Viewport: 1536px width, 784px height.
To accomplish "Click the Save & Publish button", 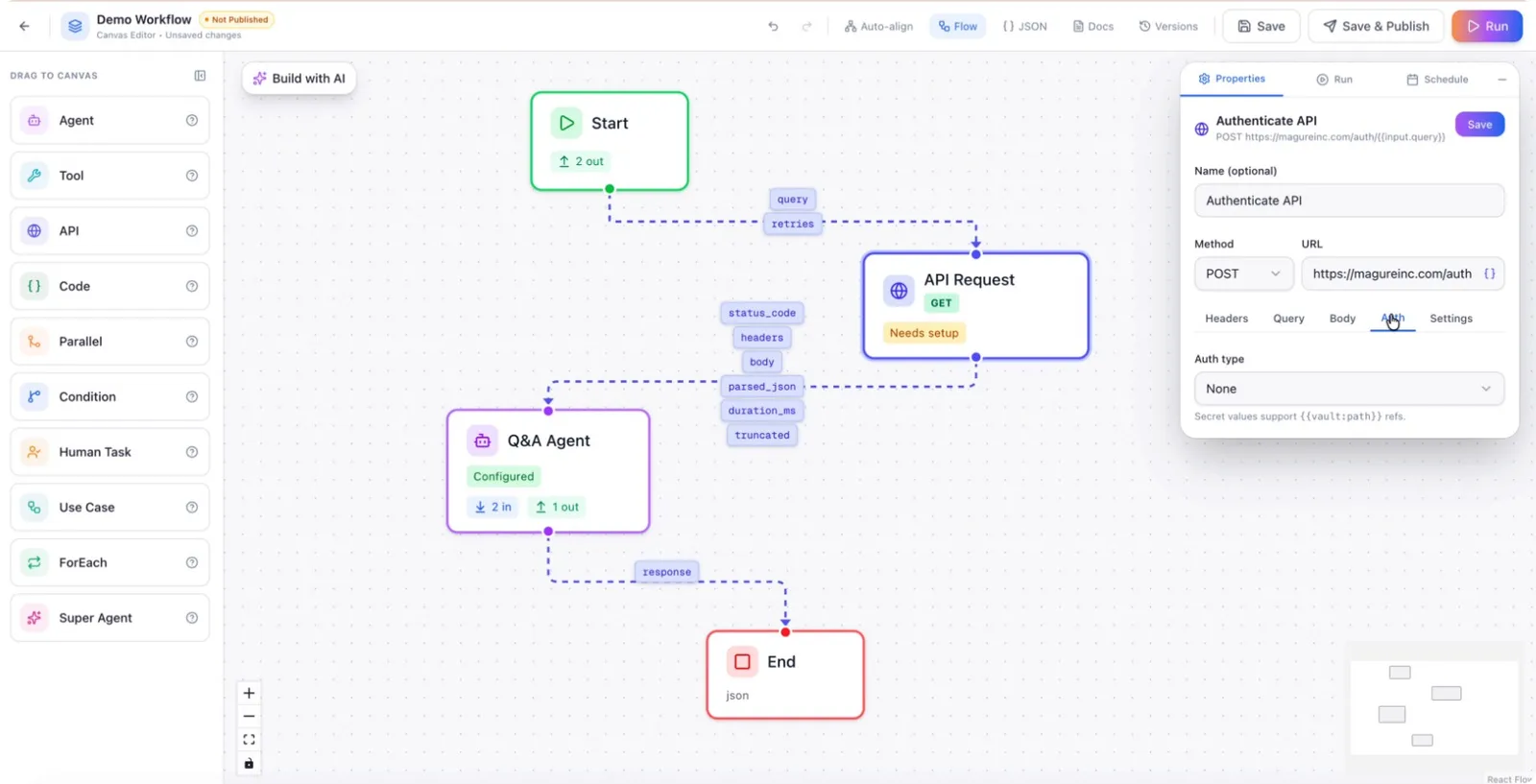I will tap(1376, 27).
